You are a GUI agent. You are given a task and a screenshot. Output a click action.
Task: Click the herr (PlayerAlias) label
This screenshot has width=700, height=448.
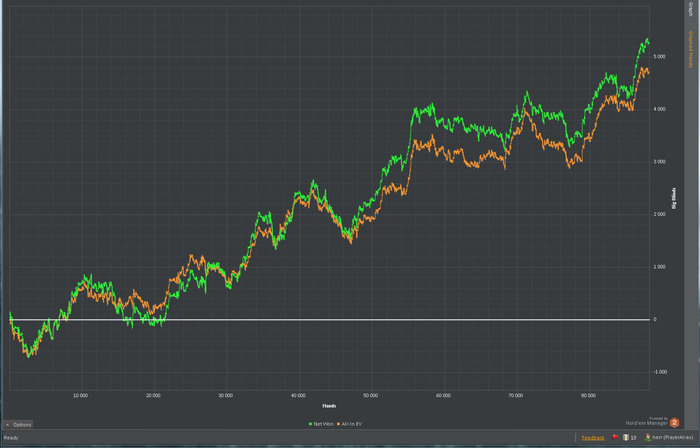tap(673, 438)
